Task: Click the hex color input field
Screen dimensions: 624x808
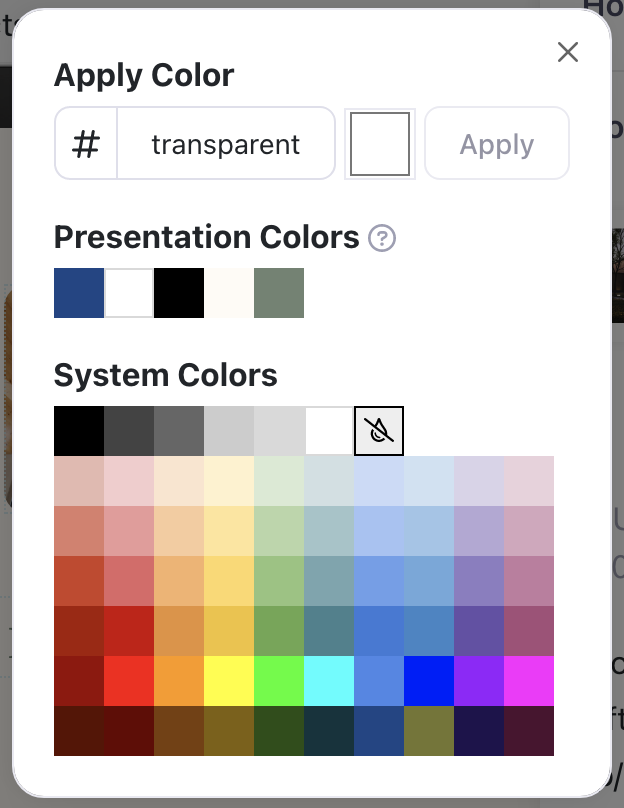Action: point(226,144)
